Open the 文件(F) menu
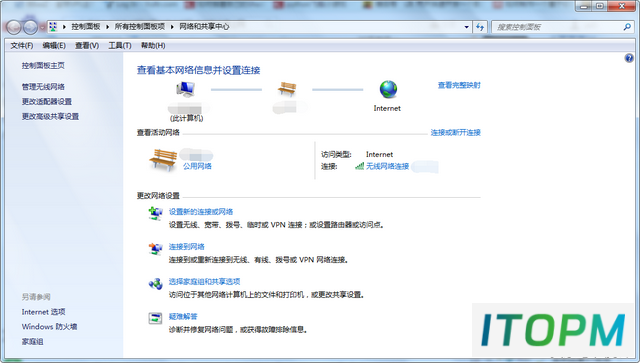This screenshot has height=363, width=640. click(22, 46)
